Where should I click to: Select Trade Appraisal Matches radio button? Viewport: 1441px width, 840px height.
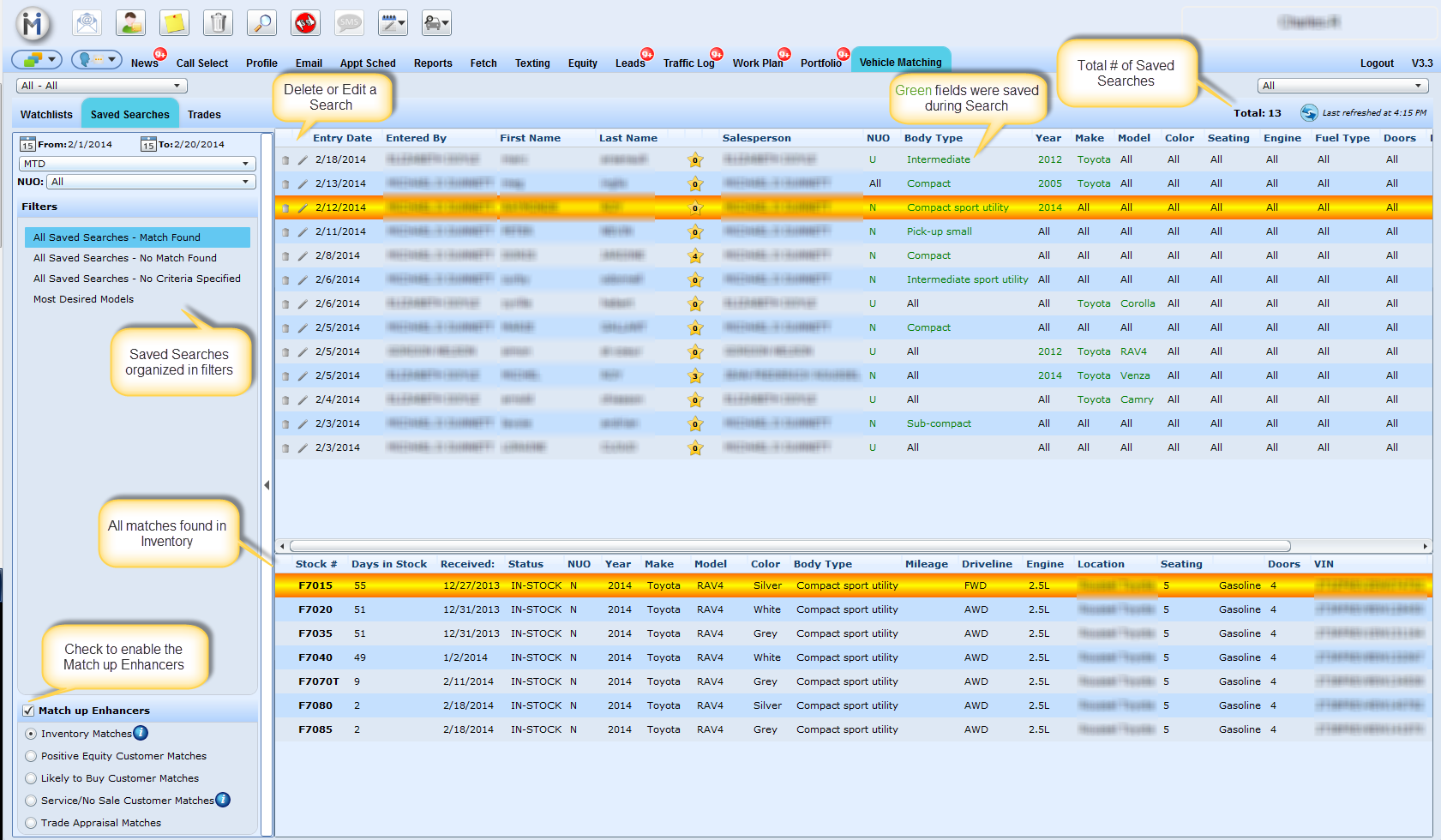tap(32, 823)
